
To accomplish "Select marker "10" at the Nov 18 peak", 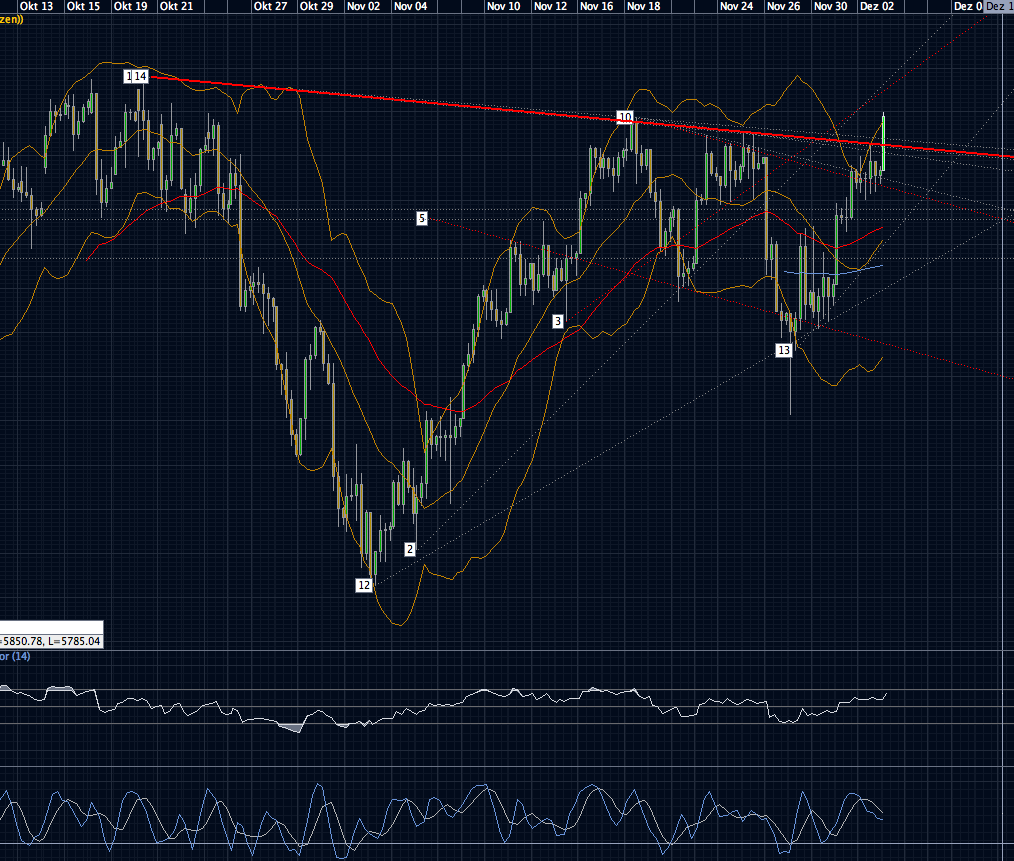I will (x=626, y=117).
